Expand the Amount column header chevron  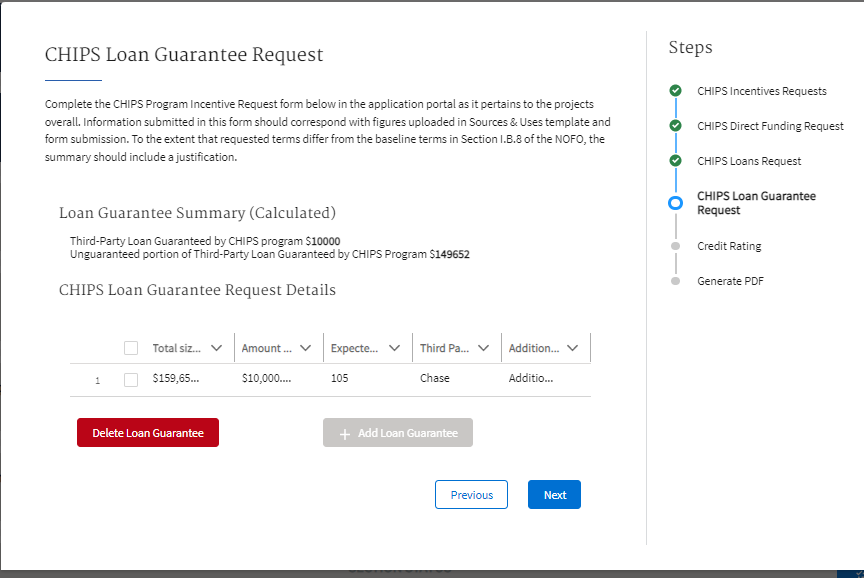tap(305, 348)
